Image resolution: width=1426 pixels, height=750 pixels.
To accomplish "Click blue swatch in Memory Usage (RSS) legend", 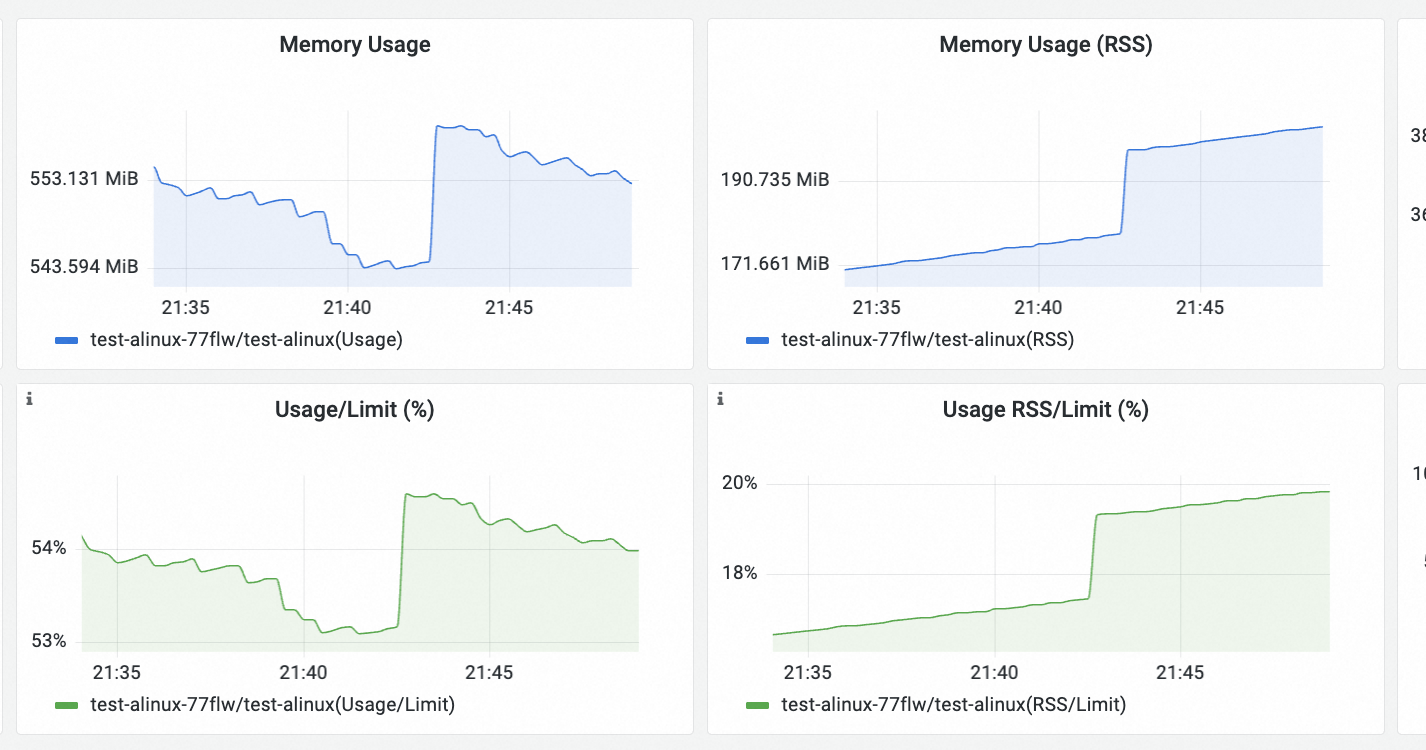I will [758, 340].
